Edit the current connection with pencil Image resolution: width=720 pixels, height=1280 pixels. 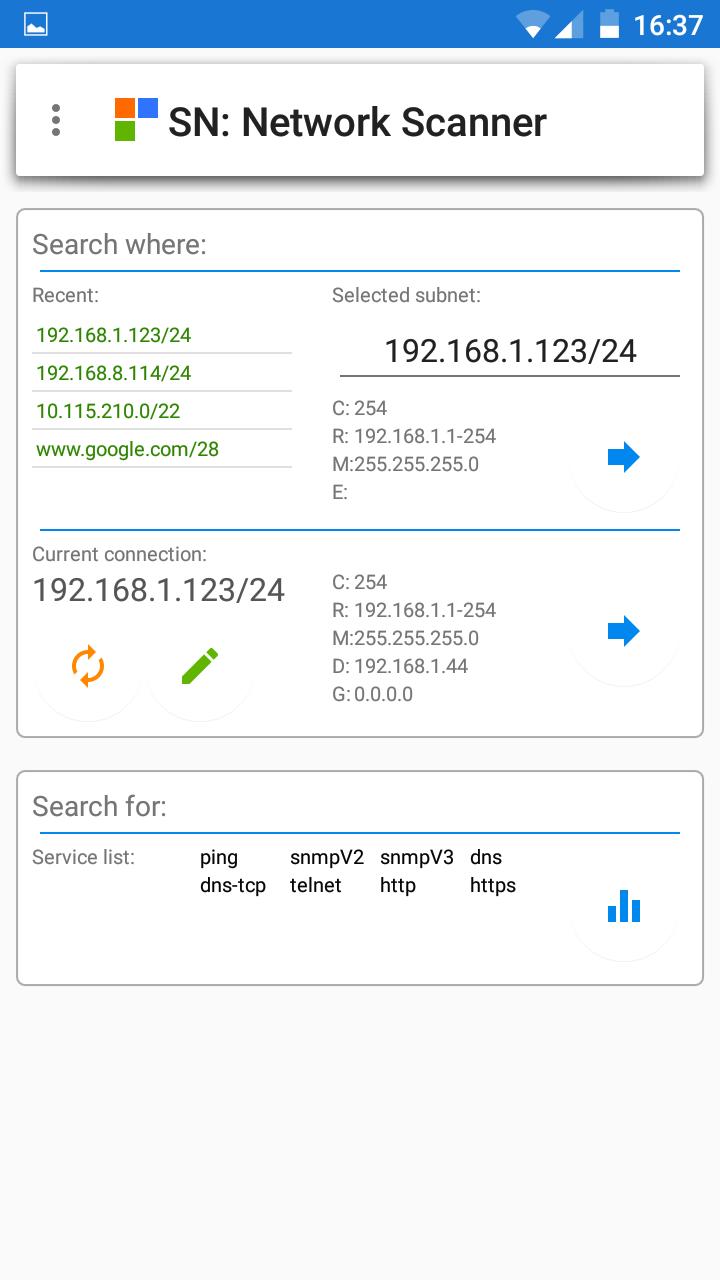200,667
